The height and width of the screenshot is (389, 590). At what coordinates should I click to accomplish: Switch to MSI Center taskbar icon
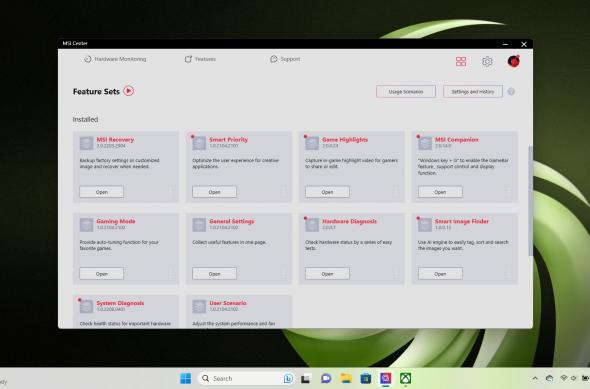point(385,378)
